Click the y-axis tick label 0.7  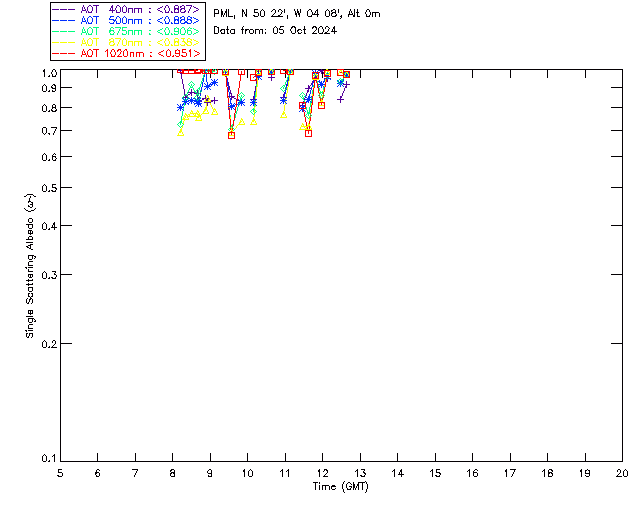pos(49,131)
